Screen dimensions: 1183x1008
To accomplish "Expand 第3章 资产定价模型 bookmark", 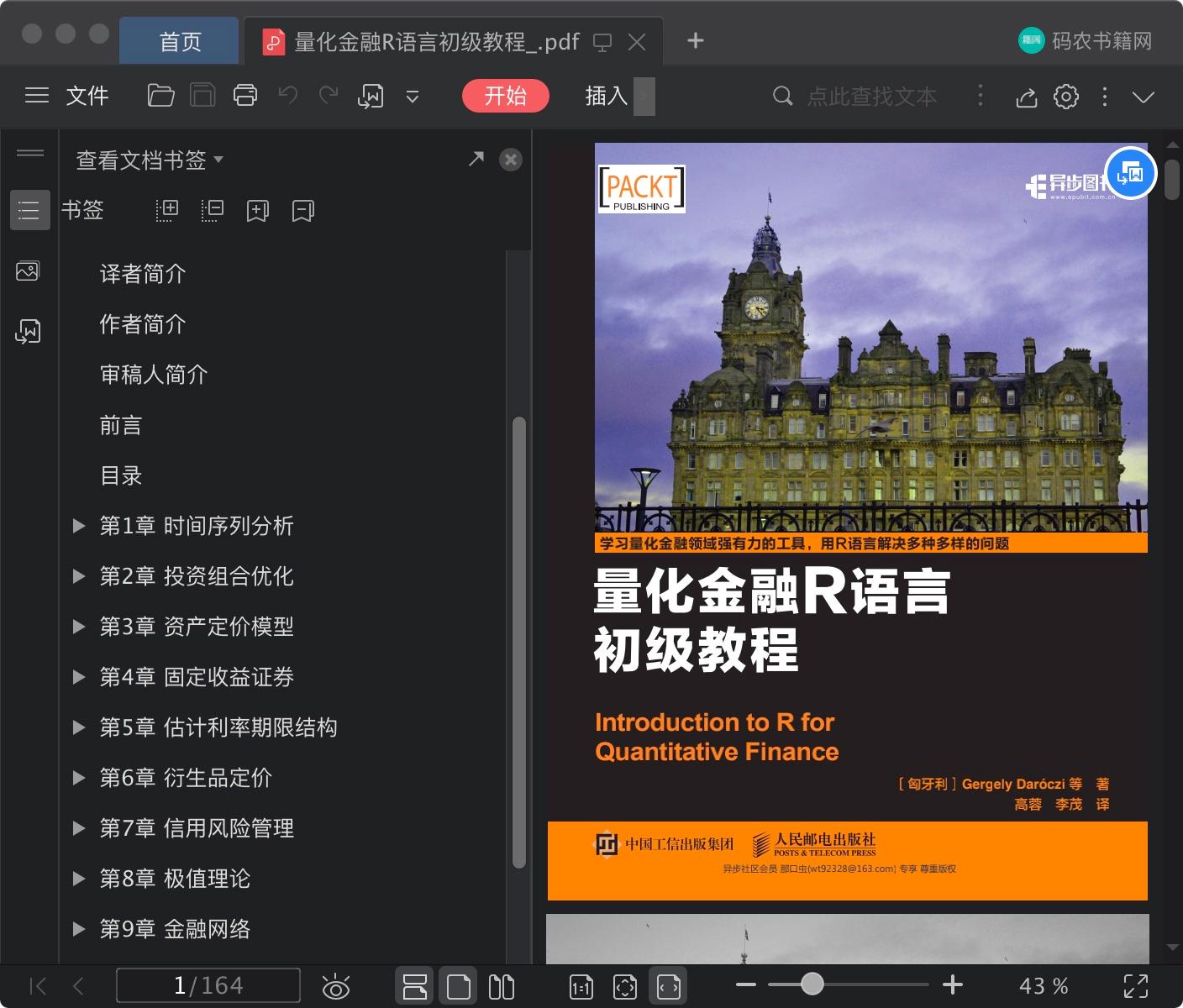I will [x=79, y=627].
